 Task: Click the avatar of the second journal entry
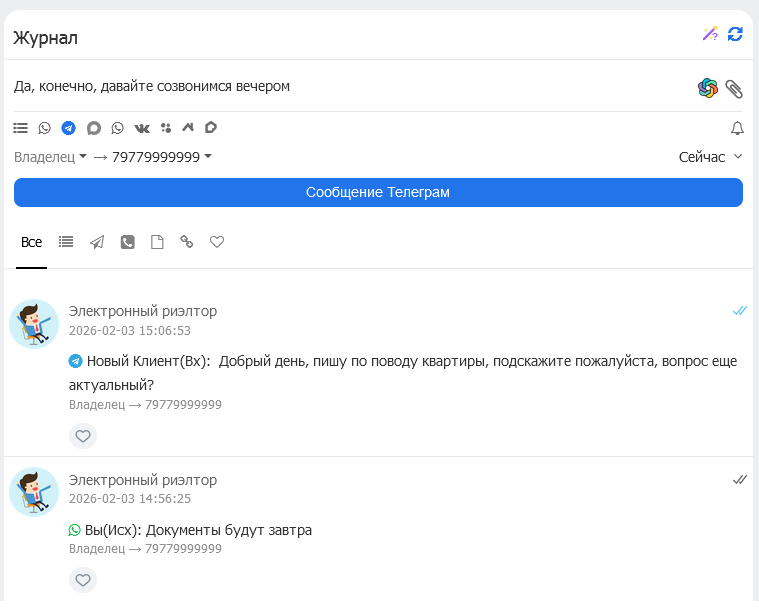coord(34,493)
